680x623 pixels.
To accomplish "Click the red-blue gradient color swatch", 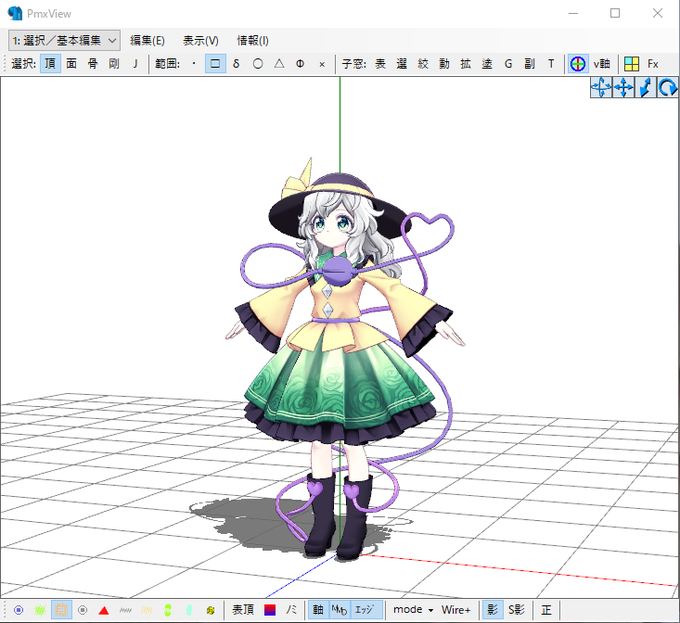I will click(270, 610).
